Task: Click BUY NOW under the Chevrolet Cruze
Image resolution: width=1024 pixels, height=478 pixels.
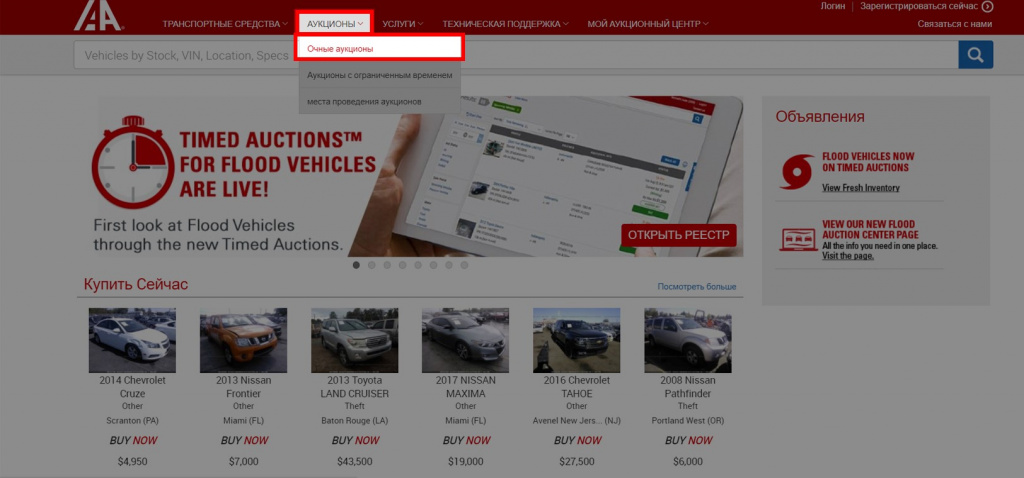Action: tap(133, 441)
